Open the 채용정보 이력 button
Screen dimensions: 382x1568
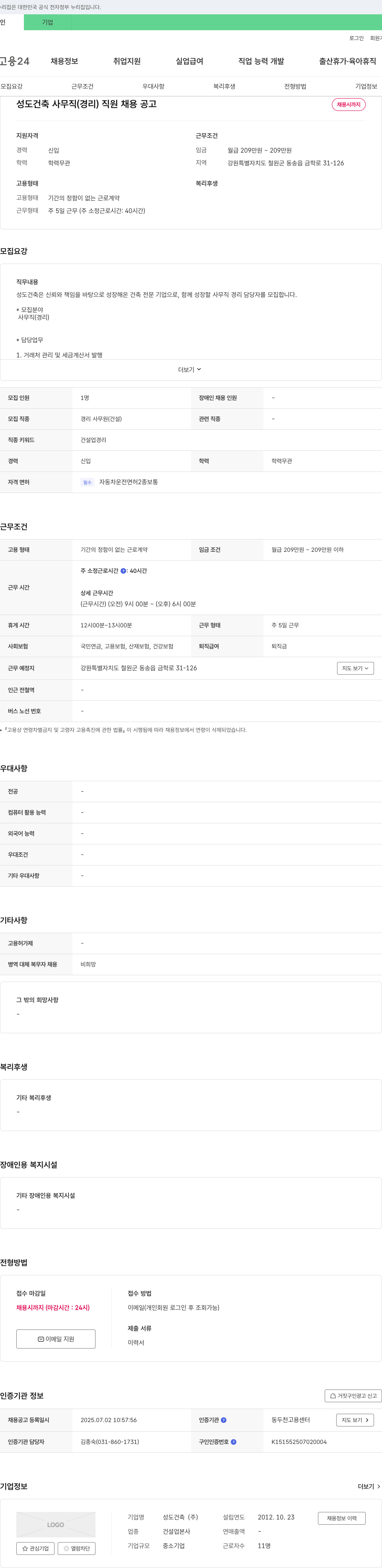[341, 1518]
